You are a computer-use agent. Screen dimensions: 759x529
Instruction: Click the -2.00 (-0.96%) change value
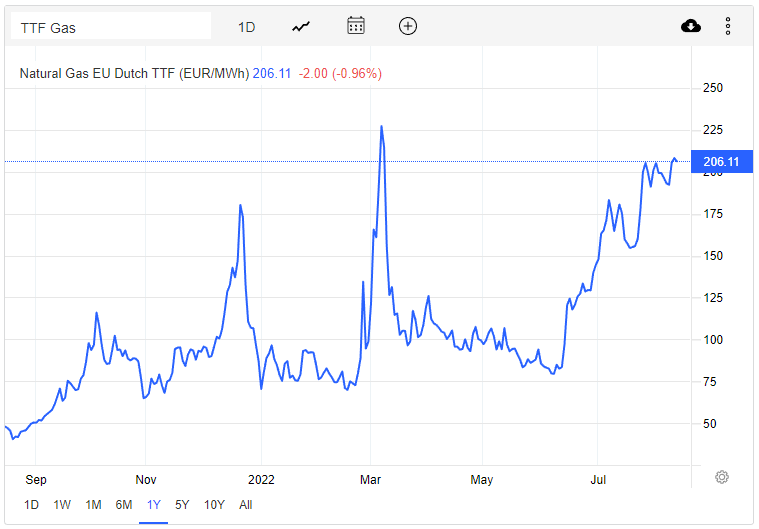(340, 74)
